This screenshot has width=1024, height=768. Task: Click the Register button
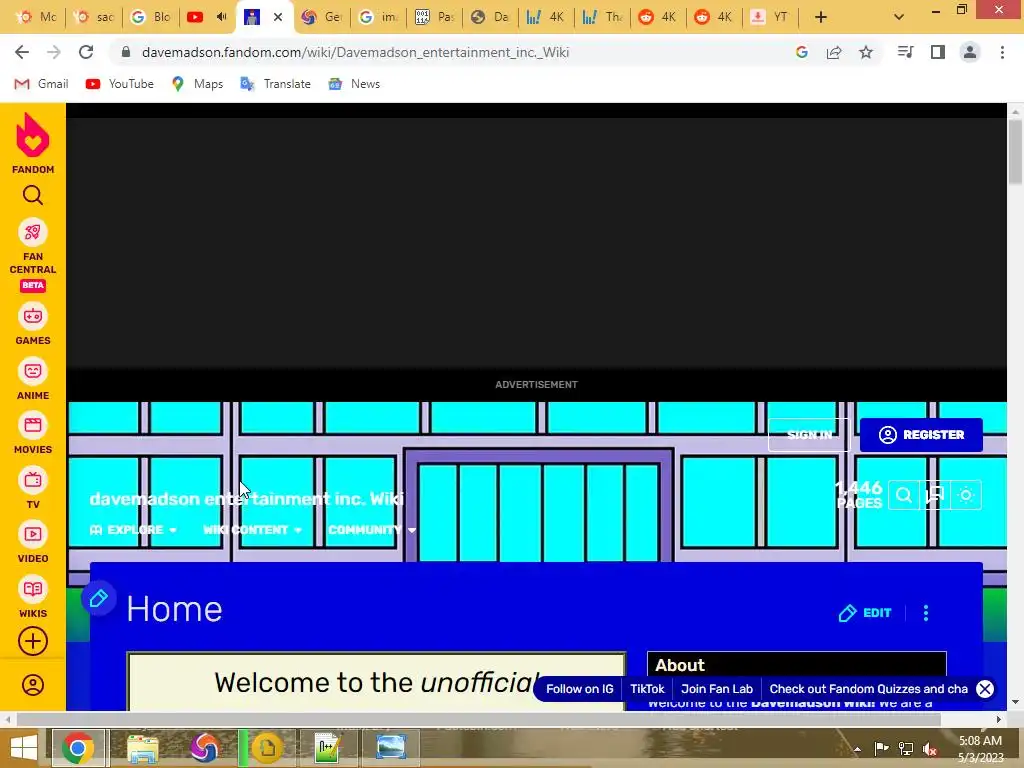pos(921,435)
